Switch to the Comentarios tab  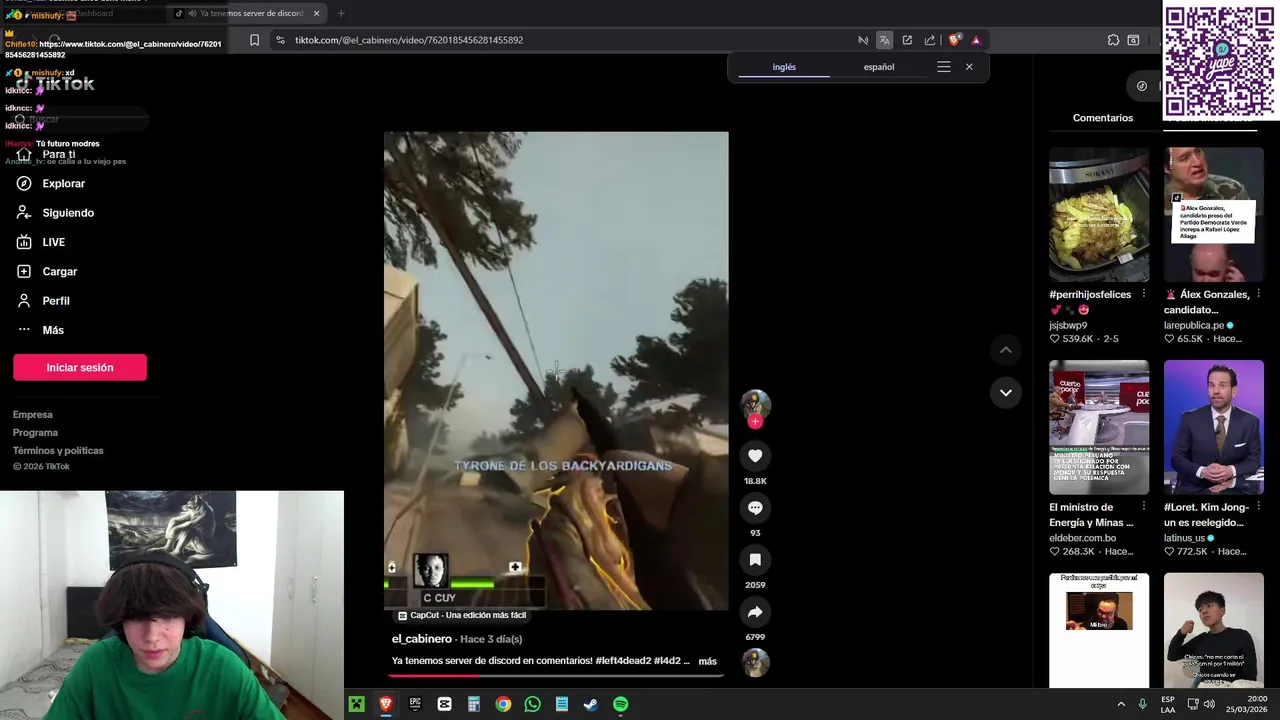1103,118
